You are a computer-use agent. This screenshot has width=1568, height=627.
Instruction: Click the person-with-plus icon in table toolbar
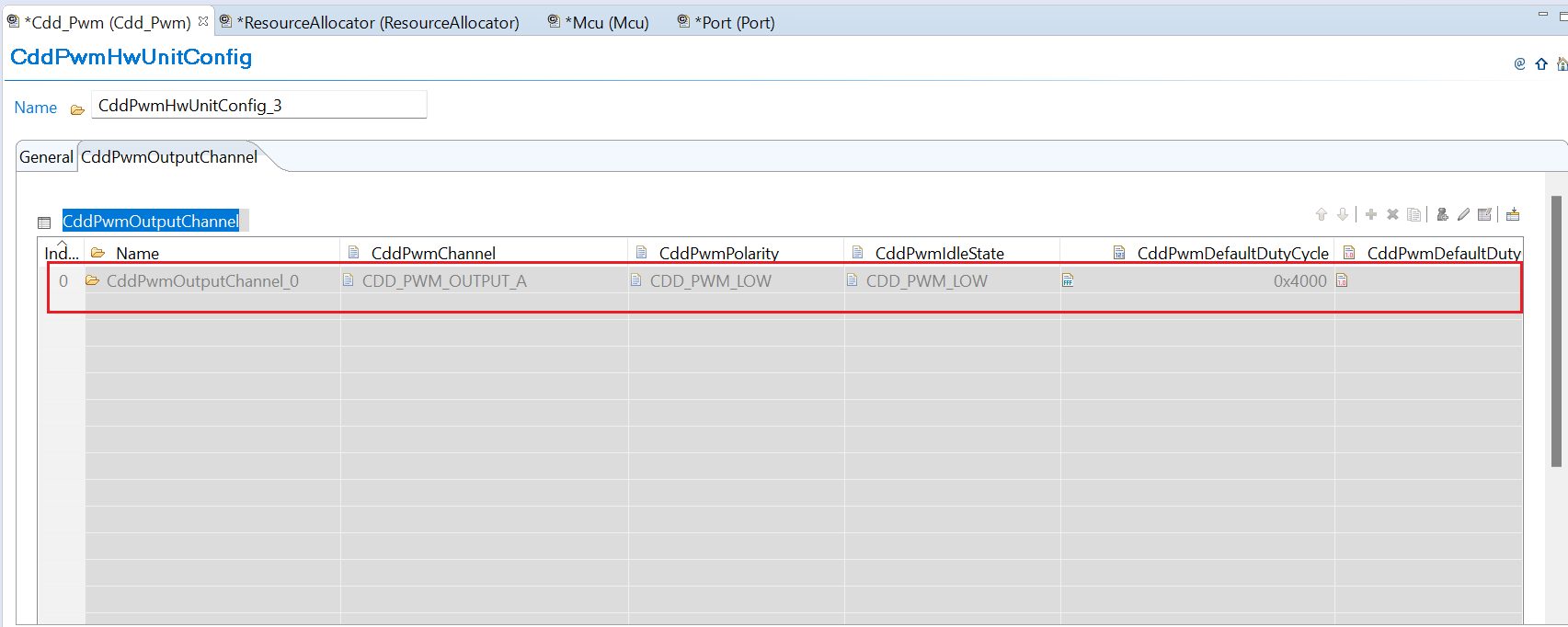tap(1442, 214)
